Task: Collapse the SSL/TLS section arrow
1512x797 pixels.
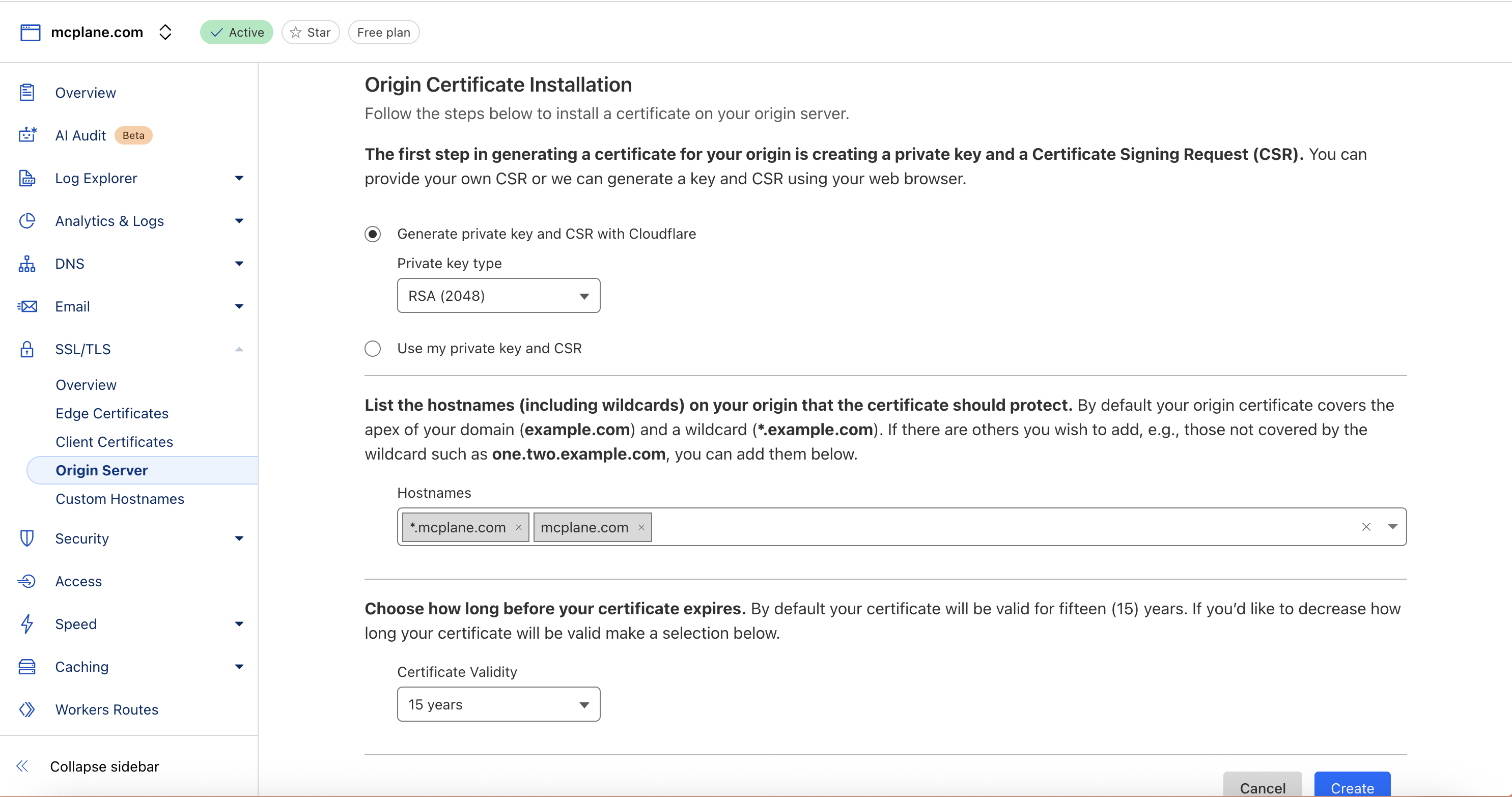Action: (x=239, y=349)
